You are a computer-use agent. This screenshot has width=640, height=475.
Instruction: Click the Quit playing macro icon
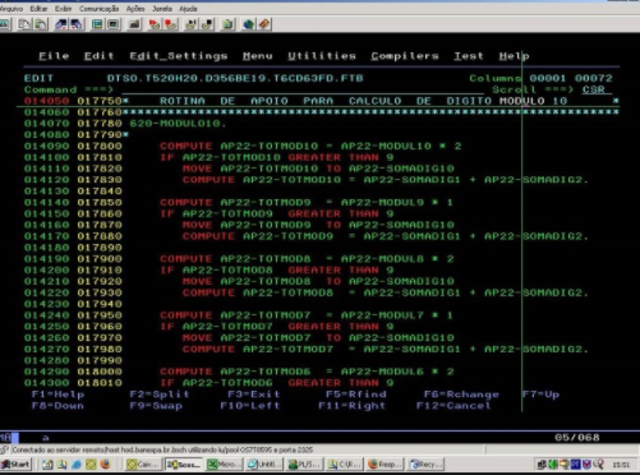(207, 24)
